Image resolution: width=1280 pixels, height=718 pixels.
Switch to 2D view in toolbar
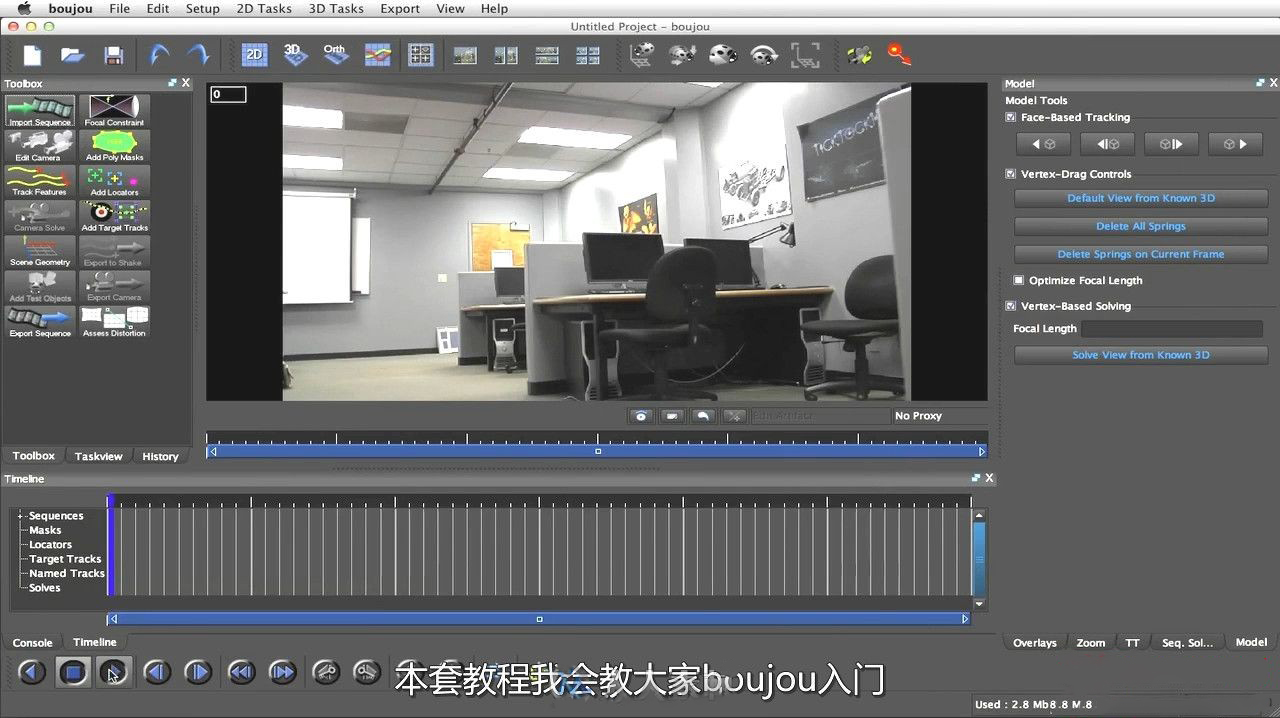coord(254,55)
